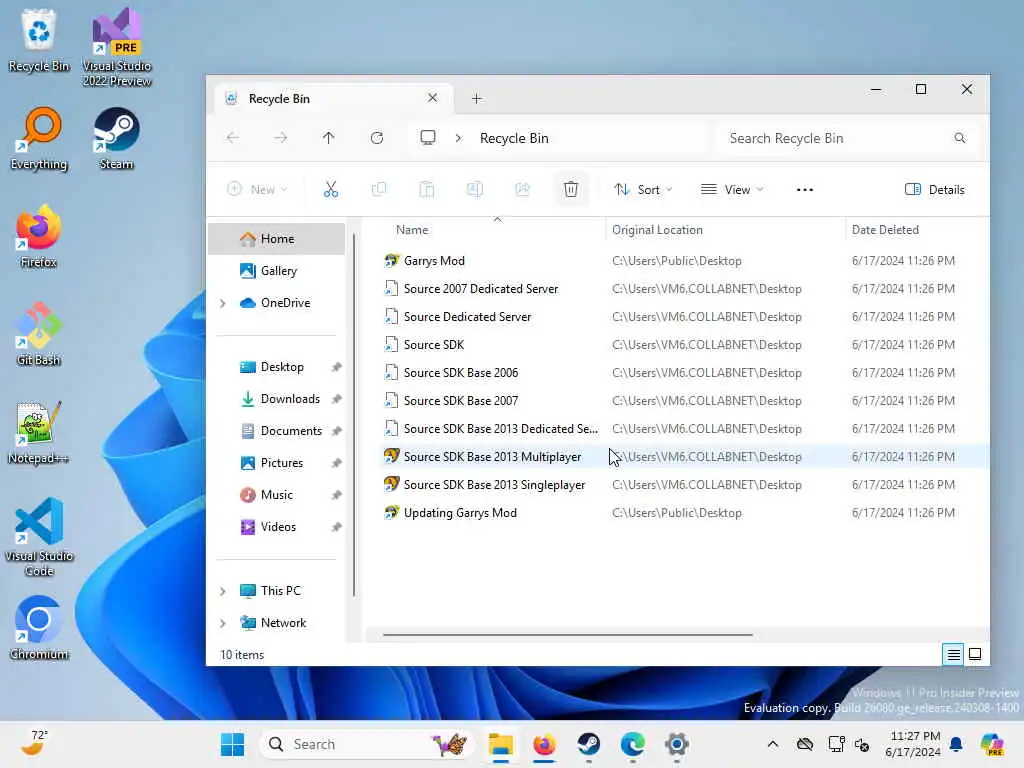Screen dimensions: 1024x768
Task: Open the View dropdown
Action: tap(732, 189)
